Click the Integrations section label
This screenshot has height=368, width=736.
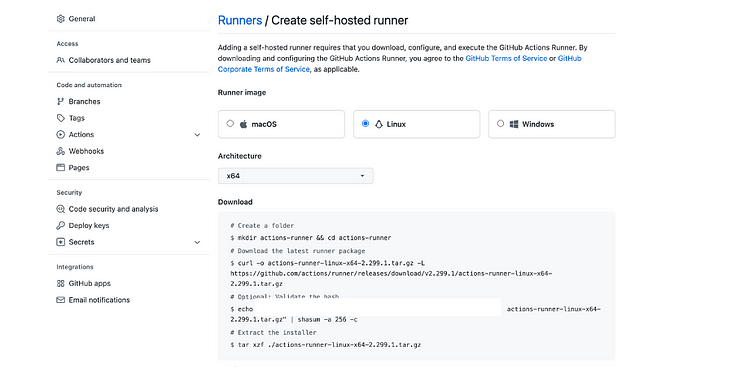(75, 267)
